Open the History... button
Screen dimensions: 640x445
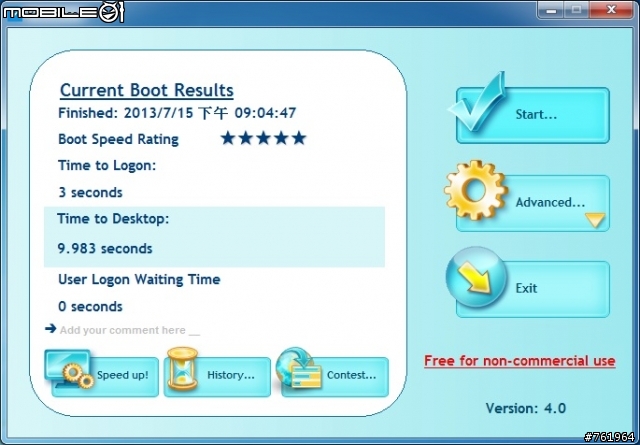coord(217,376)
